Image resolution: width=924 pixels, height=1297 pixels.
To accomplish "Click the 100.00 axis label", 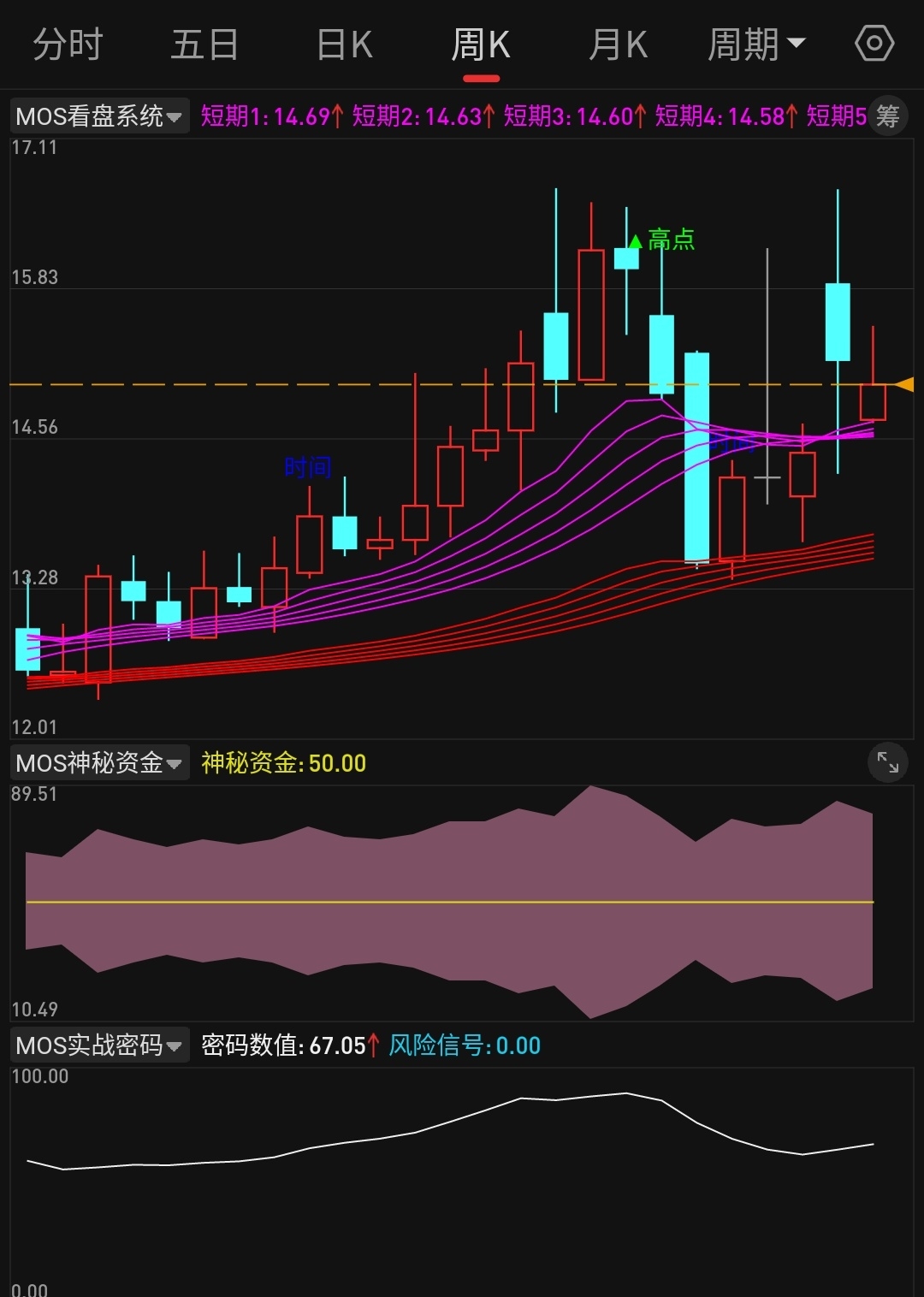I will [39, 1076].
